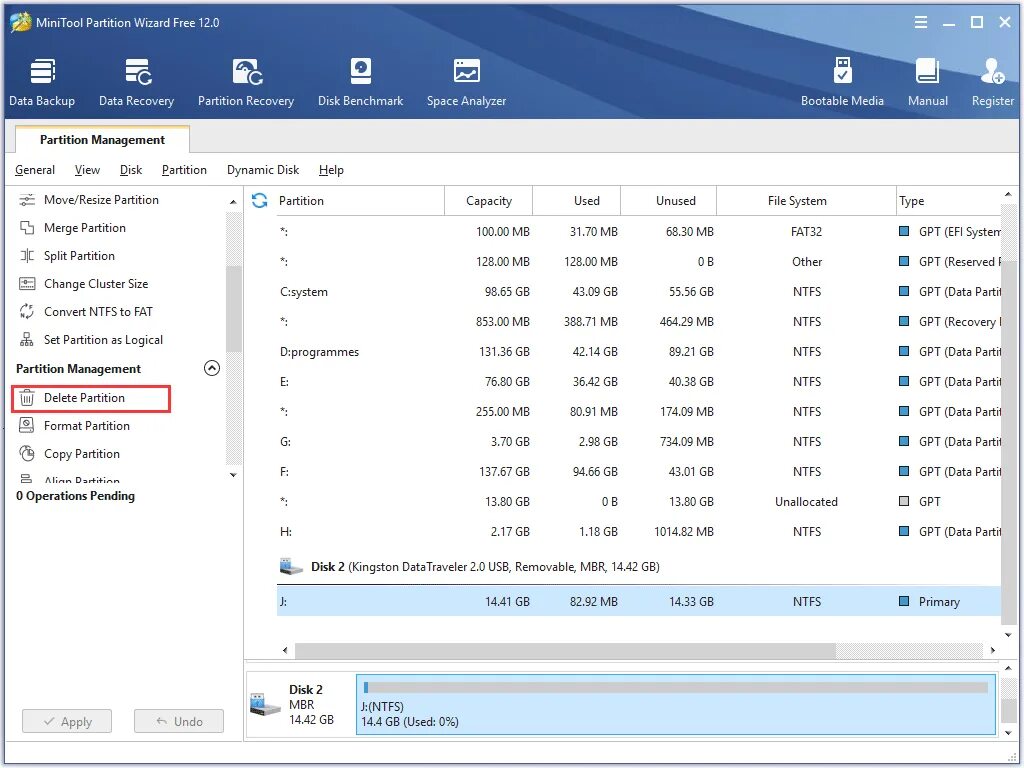Screen dimensions: 1024x768
Task: Launch Data Recovery from toolbar
Action: tap(136, 82)
